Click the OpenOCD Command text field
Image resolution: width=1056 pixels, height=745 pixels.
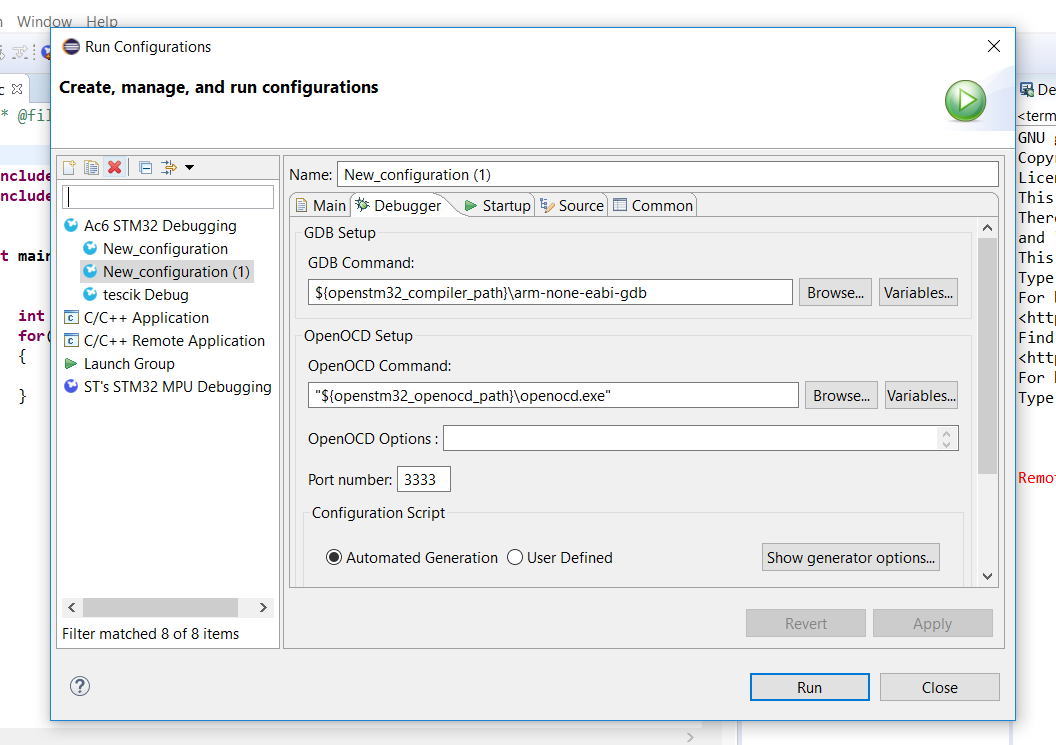tap(553, 395)
